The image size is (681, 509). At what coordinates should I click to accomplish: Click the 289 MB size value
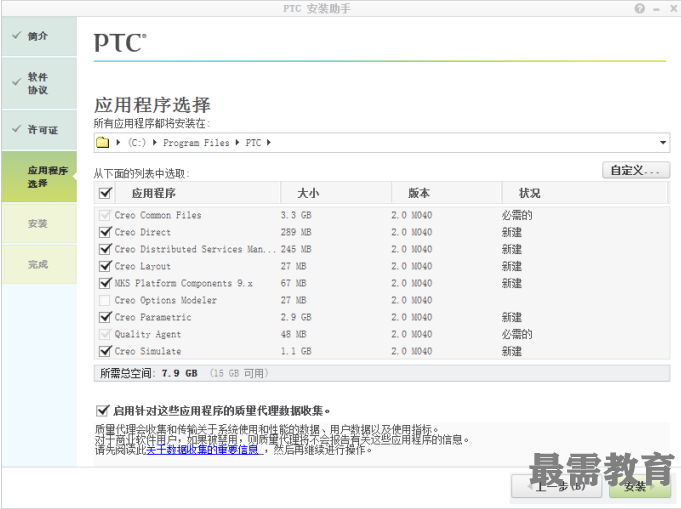pyautogui.click(x=296, y=232)
